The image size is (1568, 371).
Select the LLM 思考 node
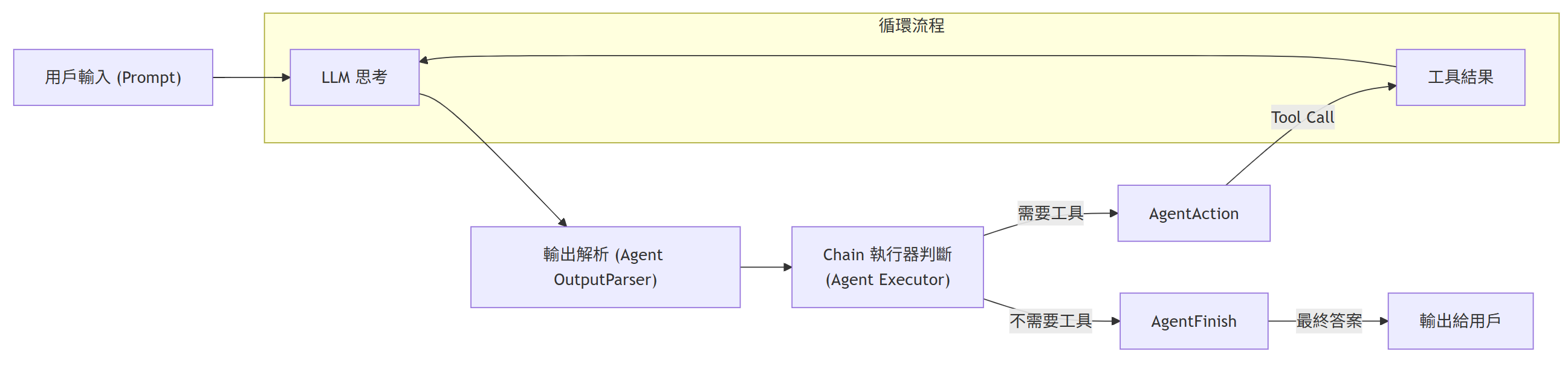(x=354, y=77)
